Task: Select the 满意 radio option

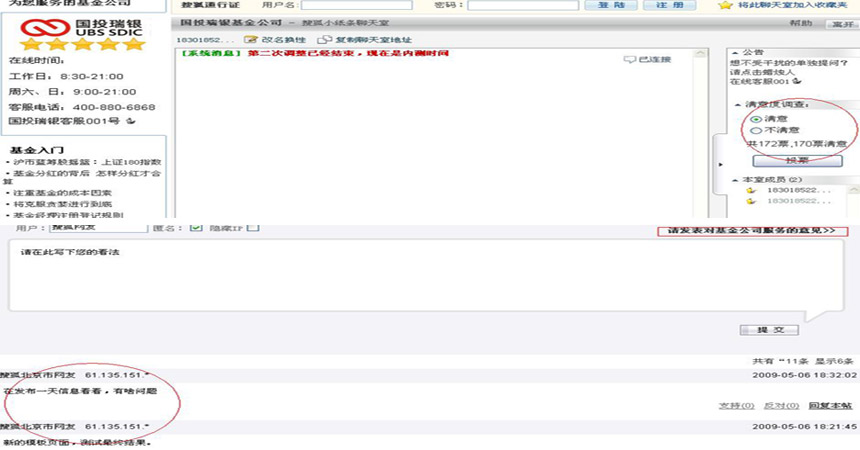Action: (755, 118)
